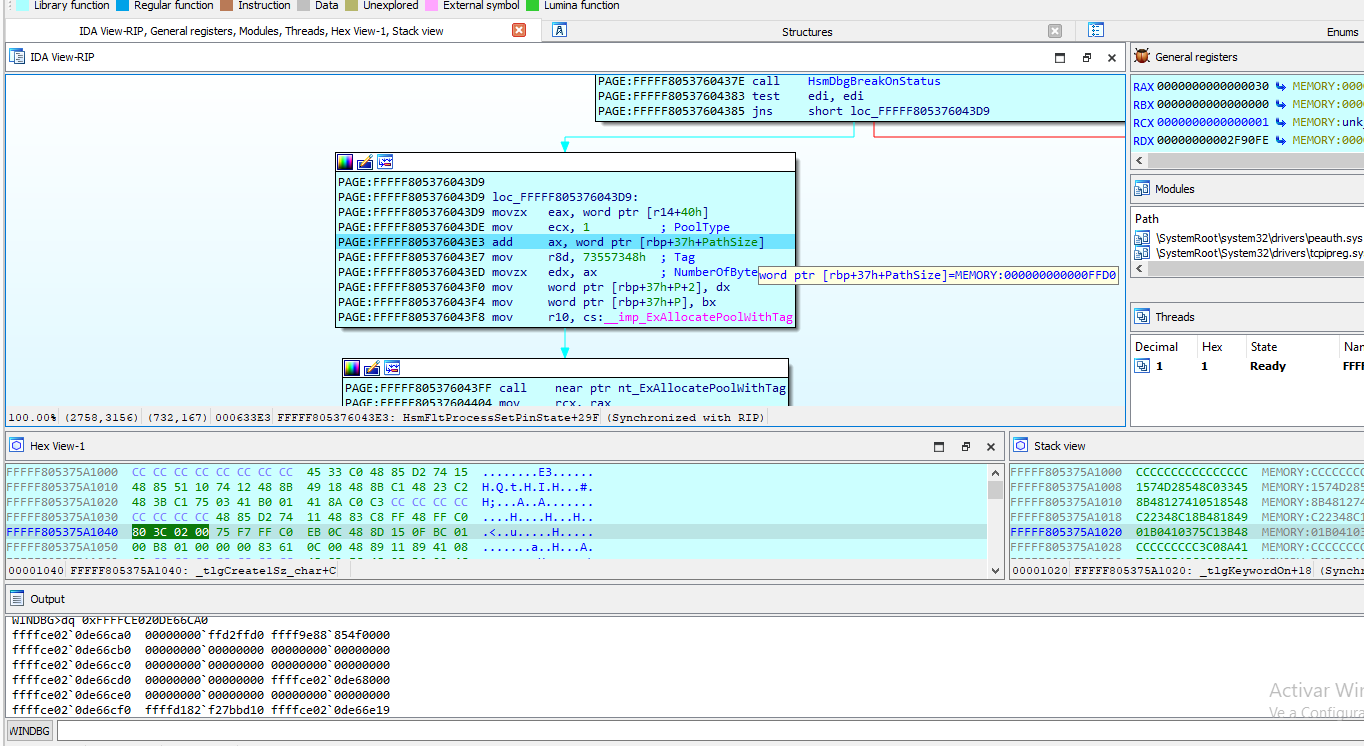Click thread 1 row icon
The width and height of the screenshot is (1364, 746).
[1142, 366]
